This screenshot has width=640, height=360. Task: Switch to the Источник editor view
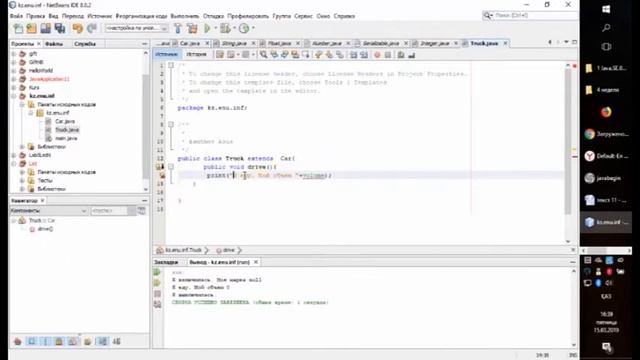[167, 54]
